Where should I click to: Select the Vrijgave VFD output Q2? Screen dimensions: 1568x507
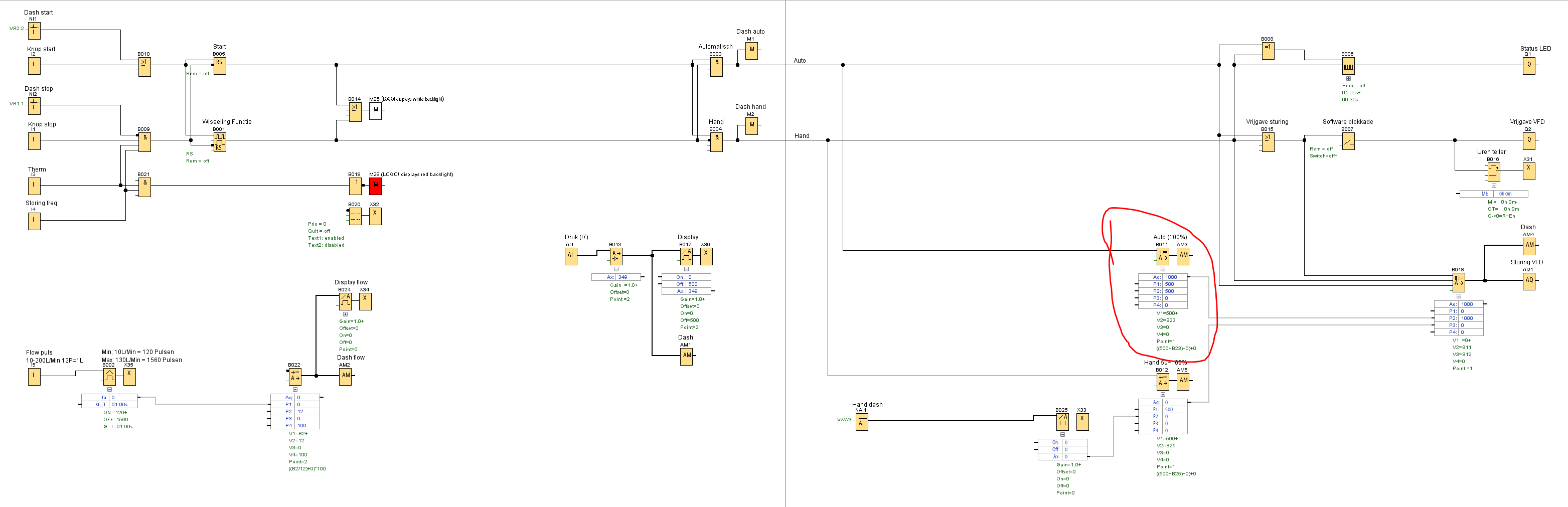(x=1529, y=140)
